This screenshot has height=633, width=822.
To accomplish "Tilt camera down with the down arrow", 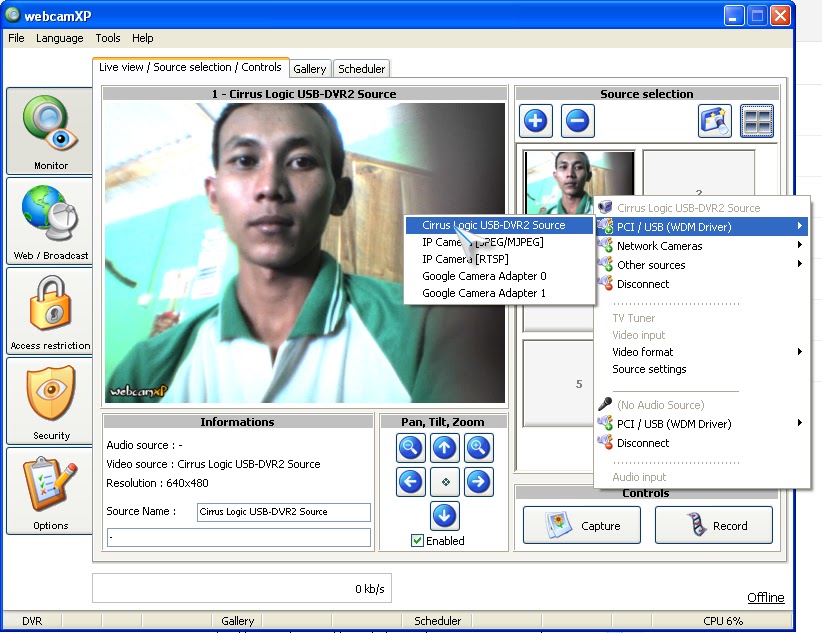I will (x=445, y=516).
